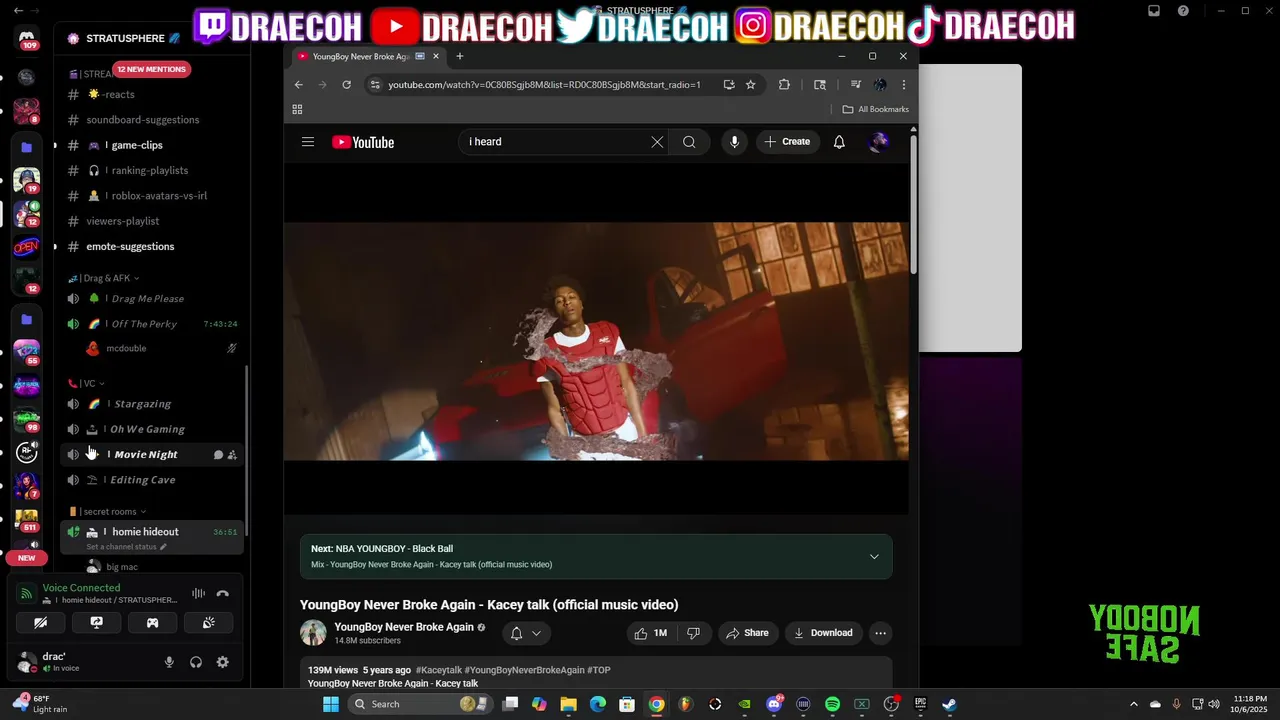Open the Chrome extensions puzzle icon

[x=784, y=85]
